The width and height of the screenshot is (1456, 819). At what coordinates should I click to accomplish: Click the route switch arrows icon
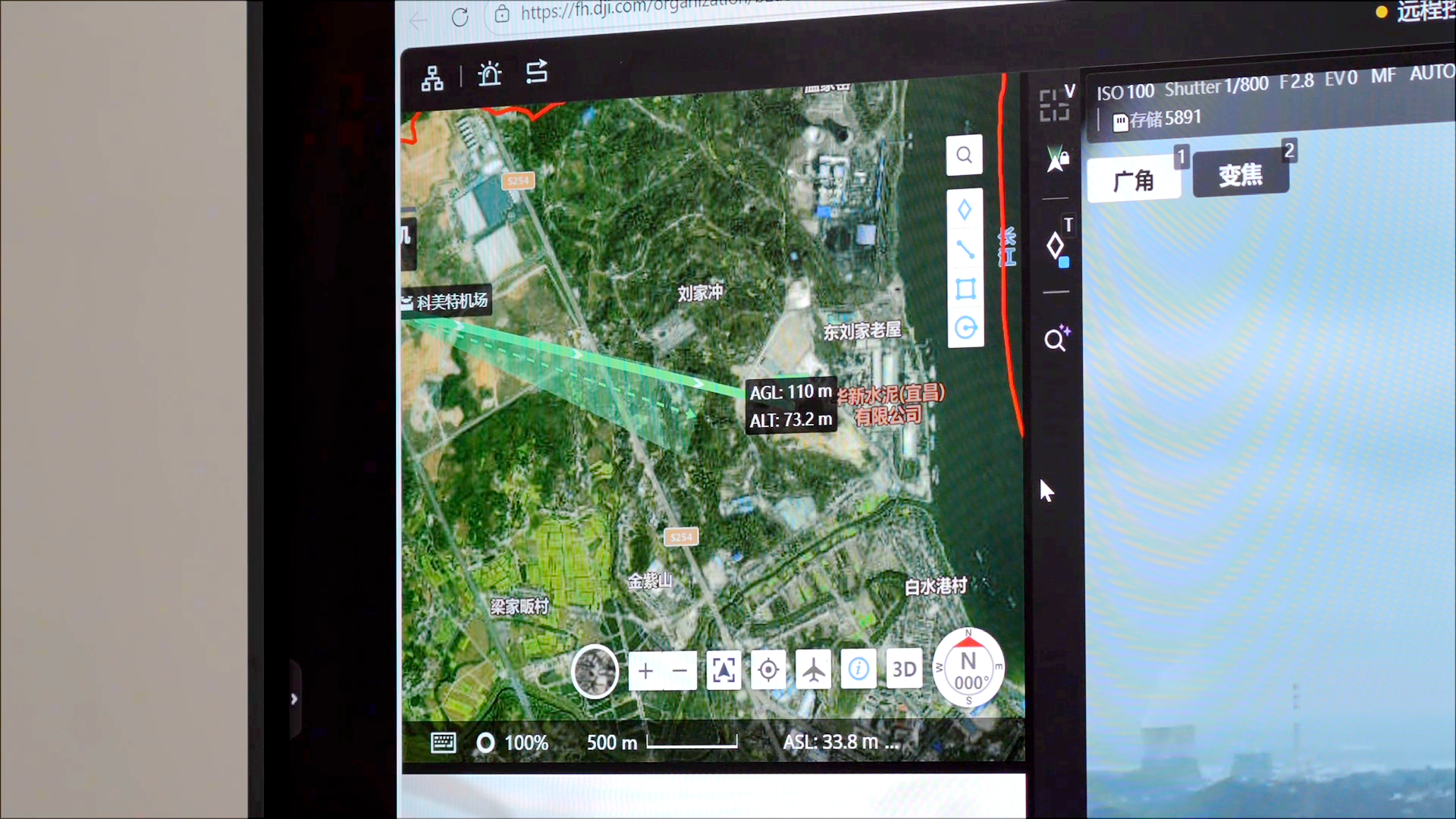pyautogui.click(x=537, y=72)
